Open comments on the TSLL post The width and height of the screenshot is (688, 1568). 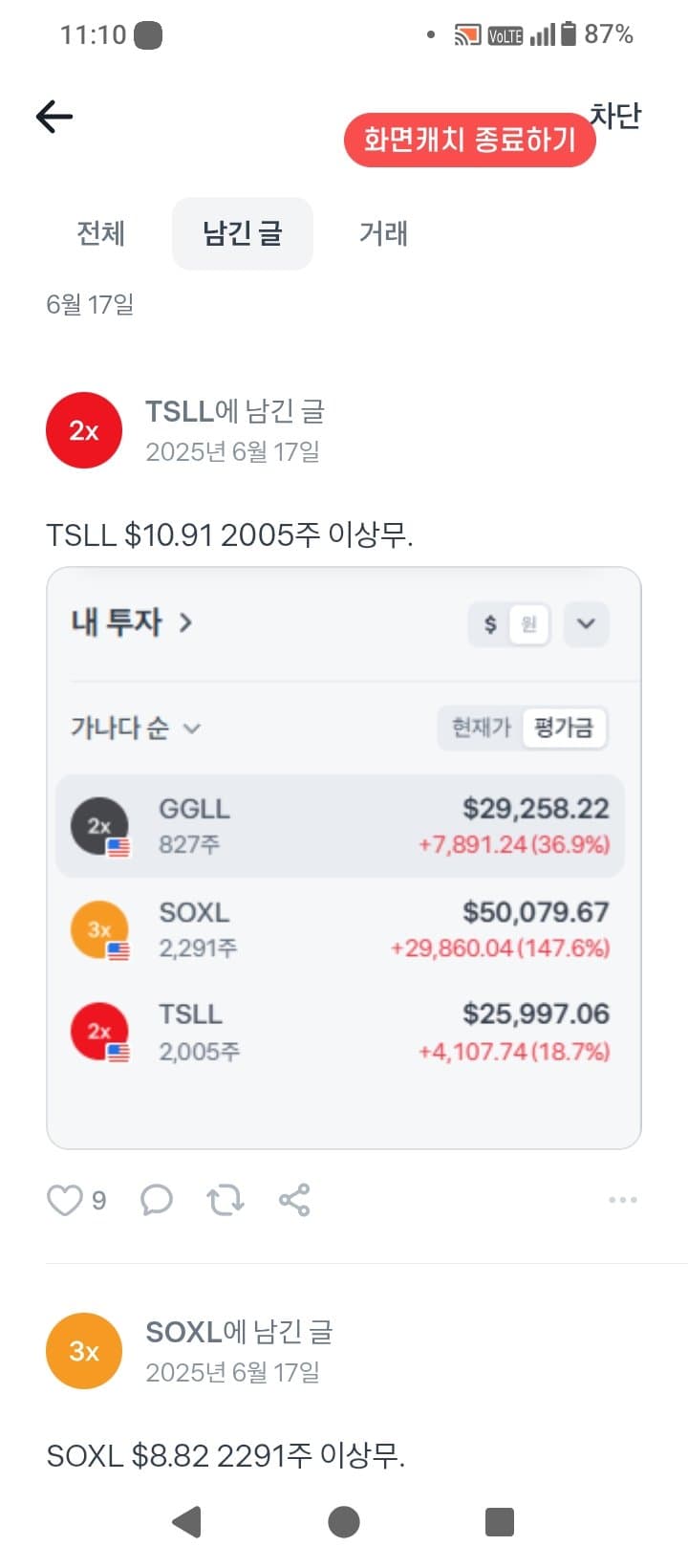click(x=157, y=1200)
